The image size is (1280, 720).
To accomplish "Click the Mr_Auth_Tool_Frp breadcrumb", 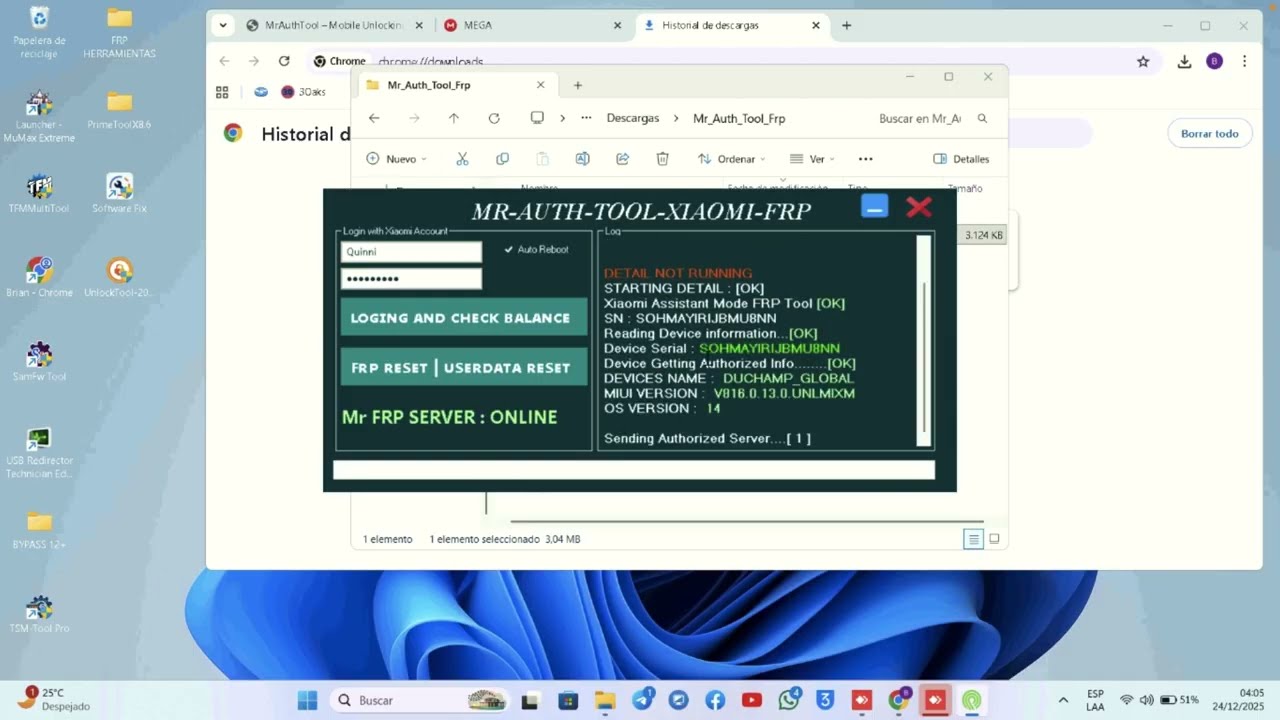I will pos(739,118).
